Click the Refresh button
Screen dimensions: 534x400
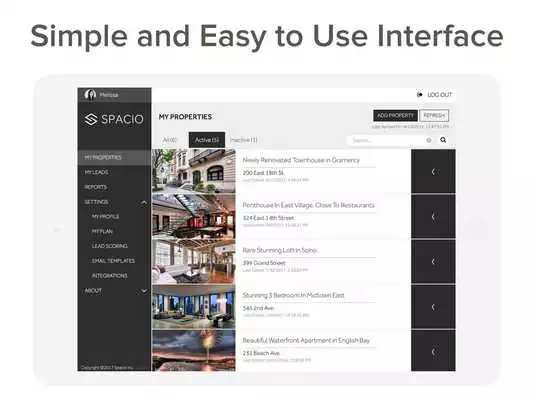pyautogui.click(x=434, y=116)
